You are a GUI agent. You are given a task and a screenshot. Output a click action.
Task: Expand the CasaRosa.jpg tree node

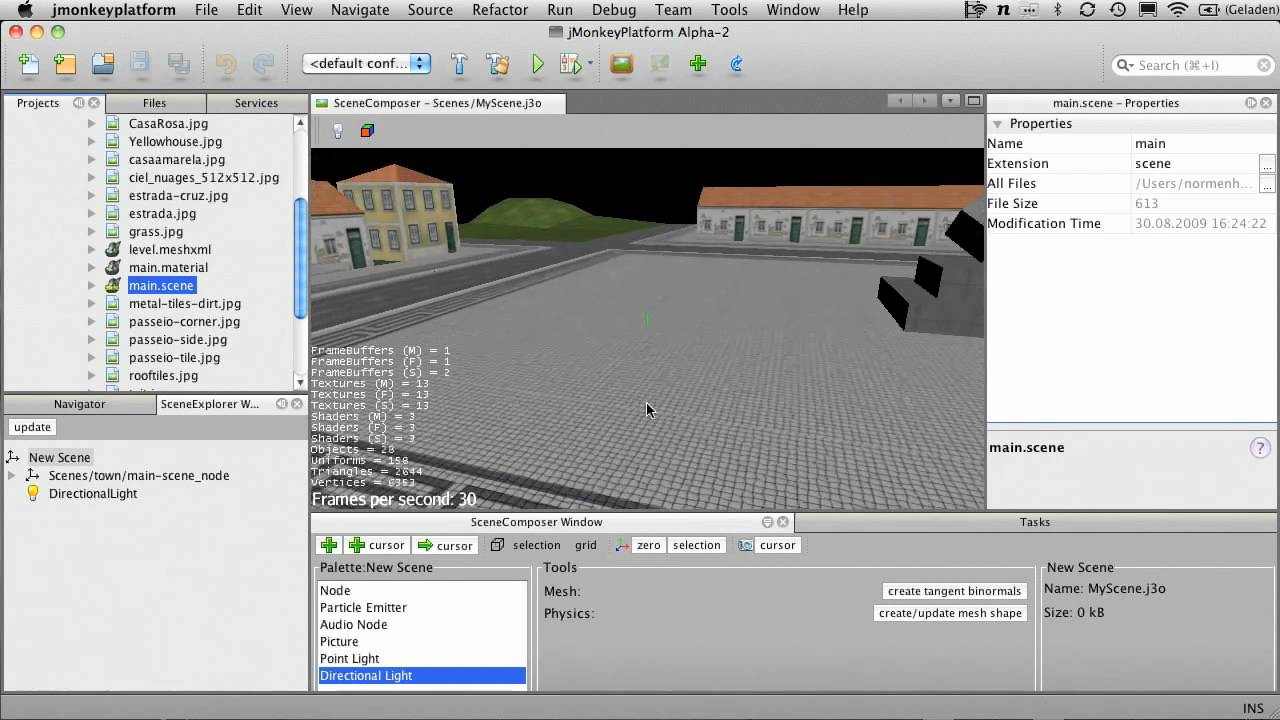point(91,124)
